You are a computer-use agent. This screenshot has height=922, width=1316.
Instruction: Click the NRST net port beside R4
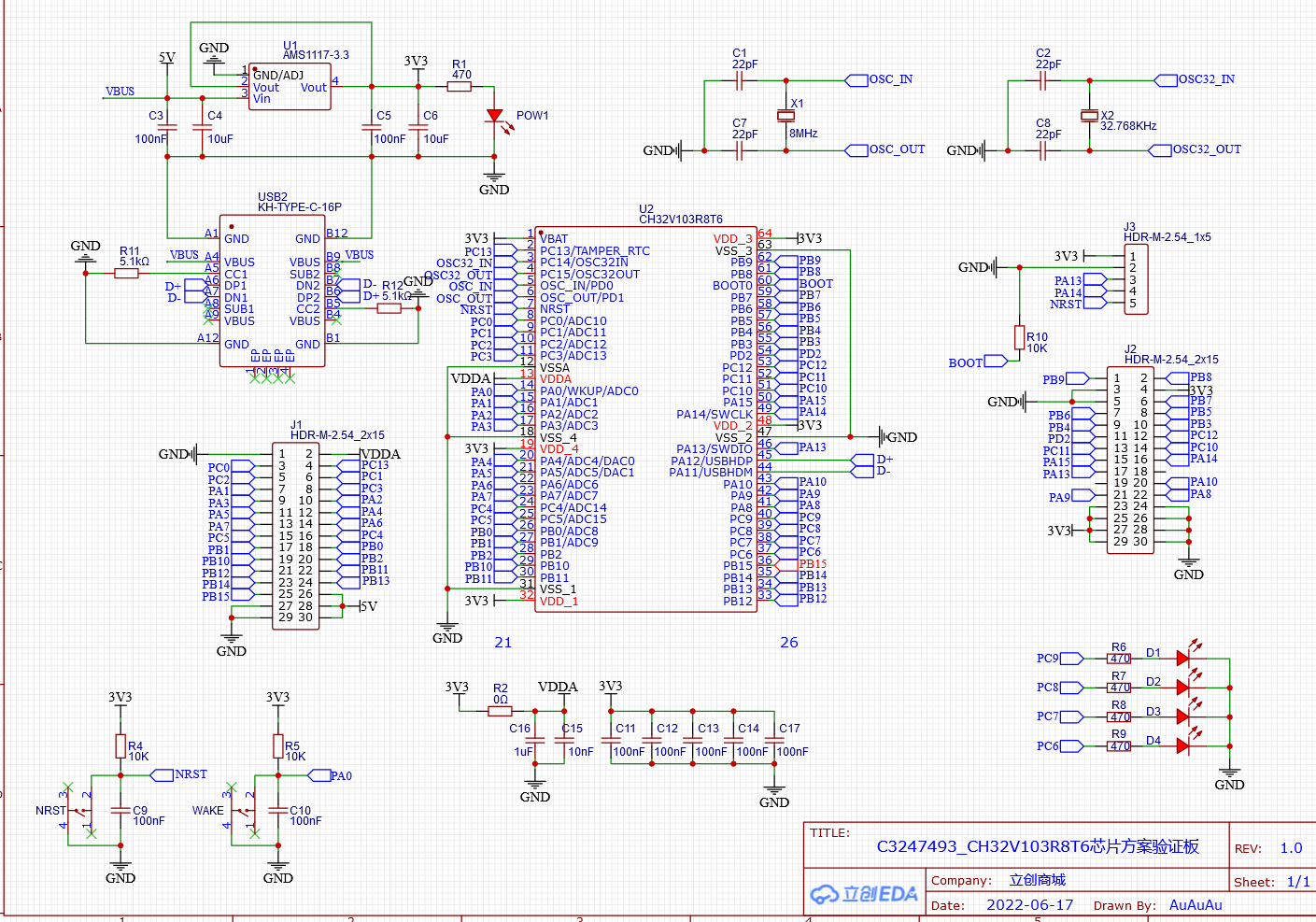point(179,774)
